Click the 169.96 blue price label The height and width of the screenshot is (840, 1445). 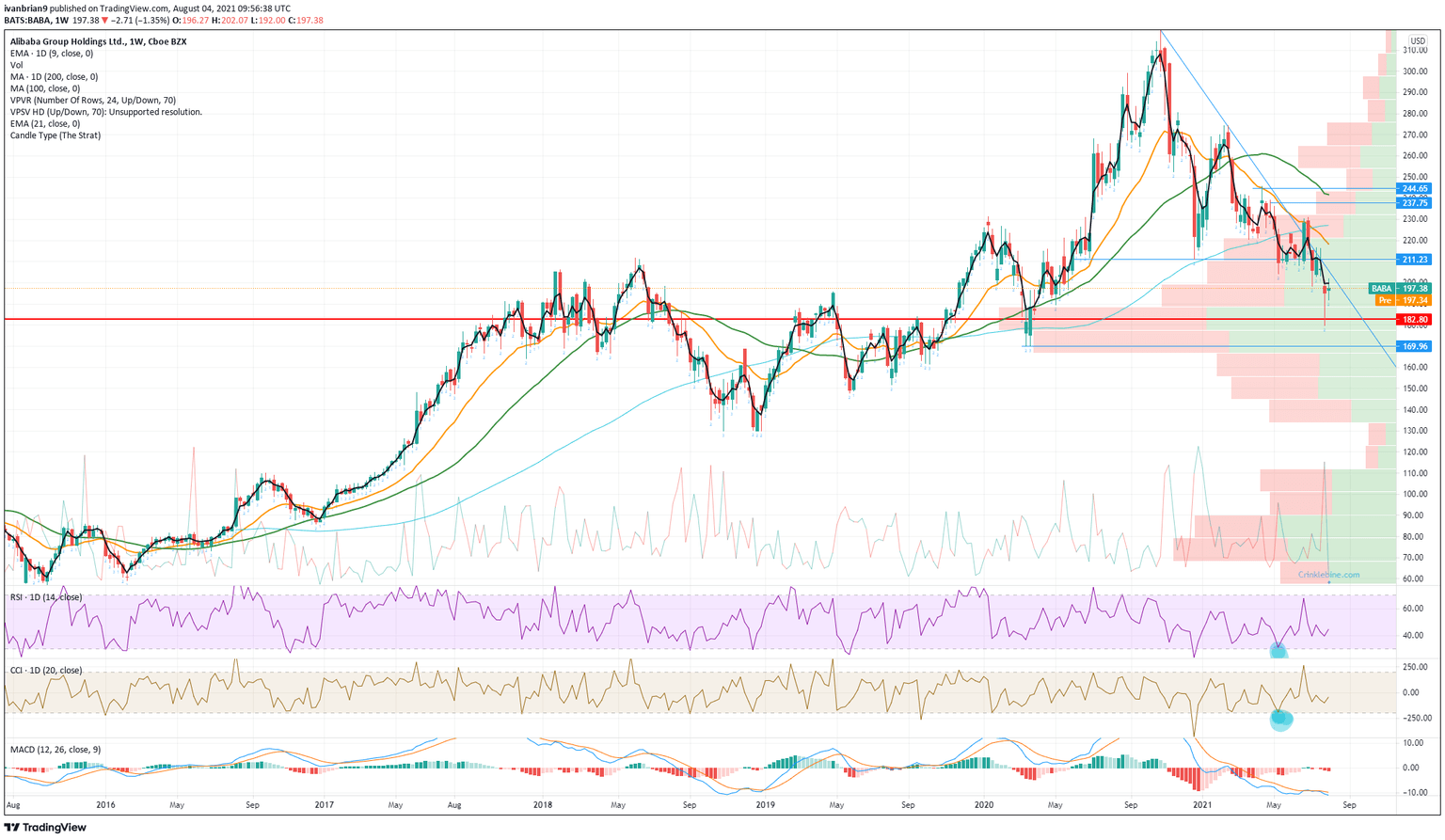pos(1415,346)
